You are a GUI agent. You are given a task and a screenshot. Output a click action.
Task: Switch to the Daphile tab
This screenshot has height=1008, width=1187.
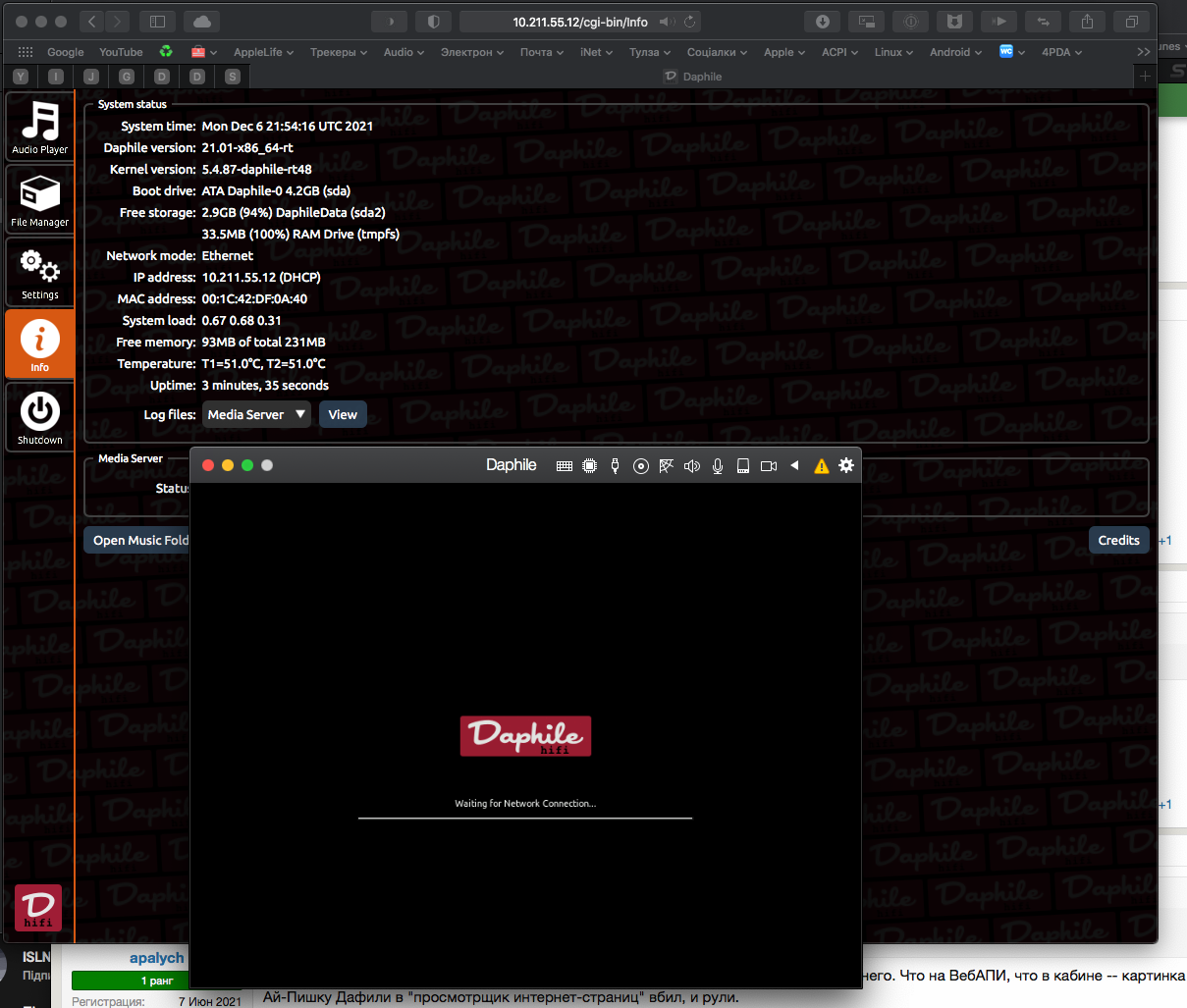pyautogui.click(x=693, y=76)
